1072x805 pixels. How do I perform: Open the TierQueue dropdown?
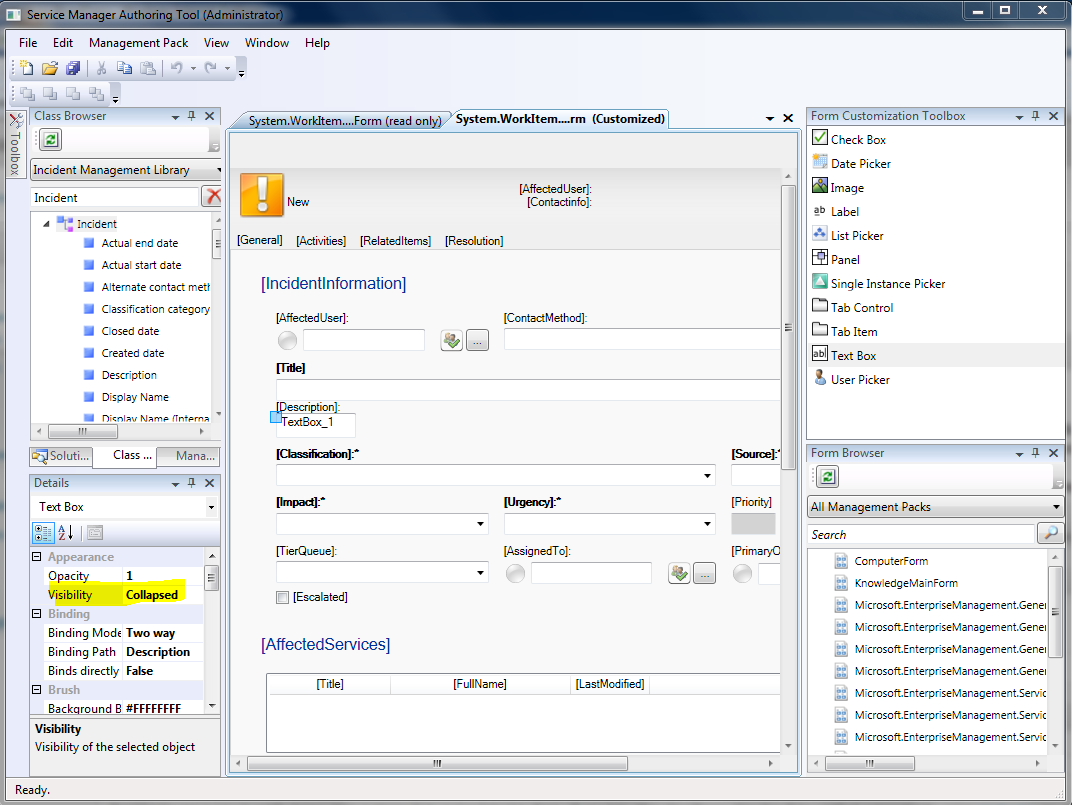pyautogui.click(x=481, y=572)
